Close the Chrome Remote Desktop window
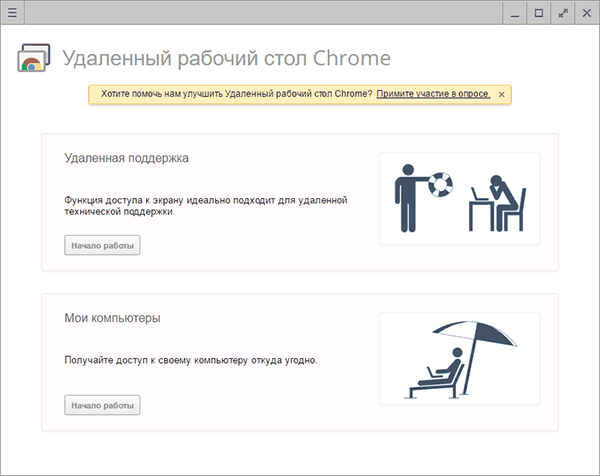 pos(587,12)
